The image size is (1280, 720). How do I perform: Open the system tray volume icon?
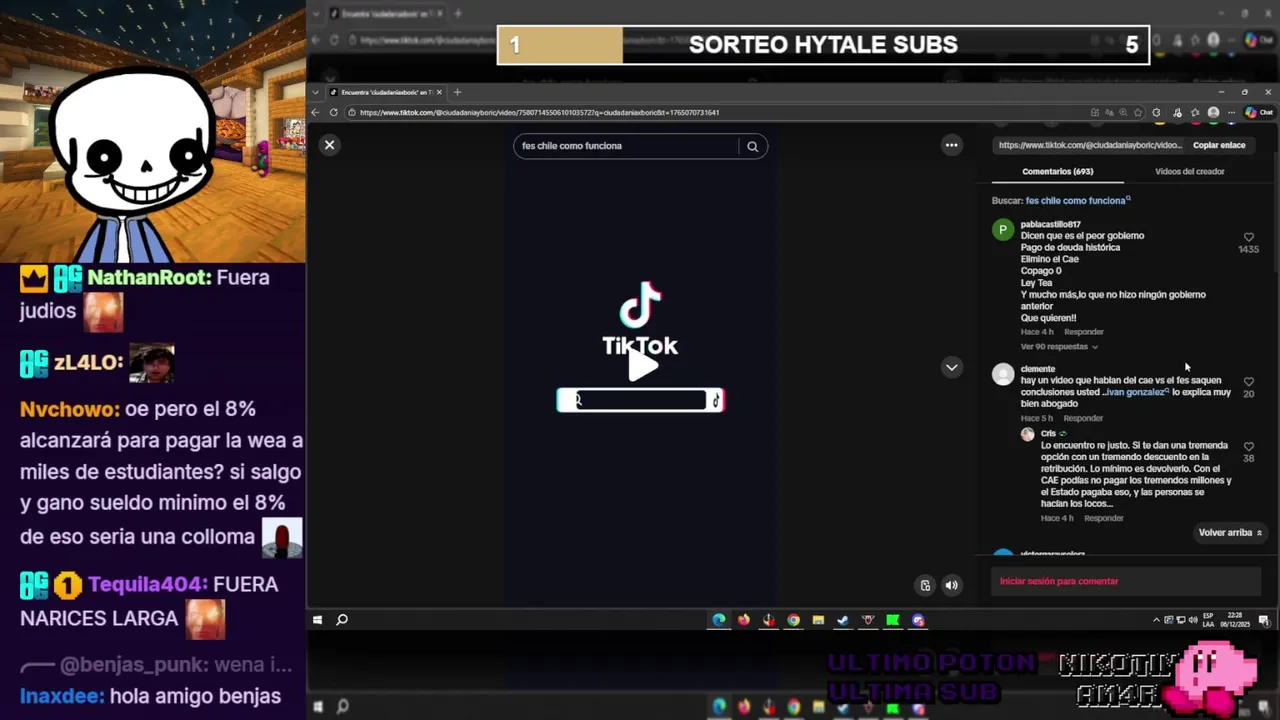[1192, 620]
